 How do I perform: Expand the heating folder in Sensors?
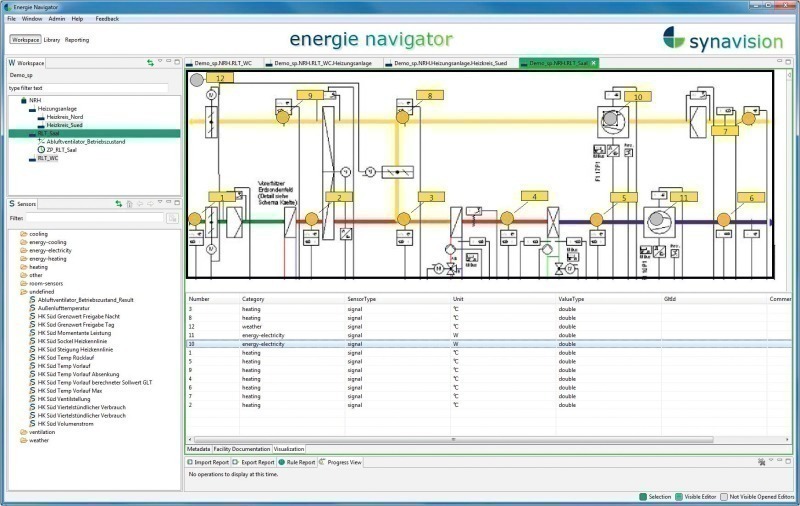click(23, 267)
